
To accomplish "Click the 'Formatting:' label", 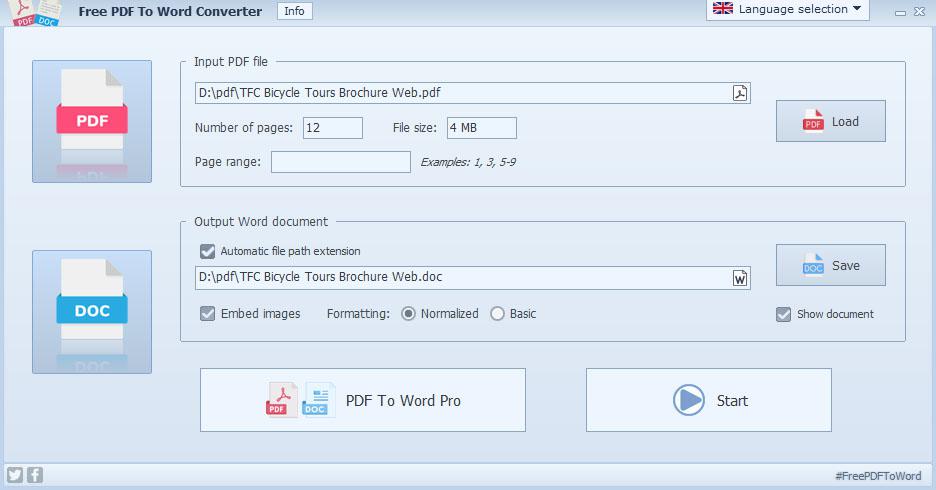I will pyautogui.click(x=358, y=313).
